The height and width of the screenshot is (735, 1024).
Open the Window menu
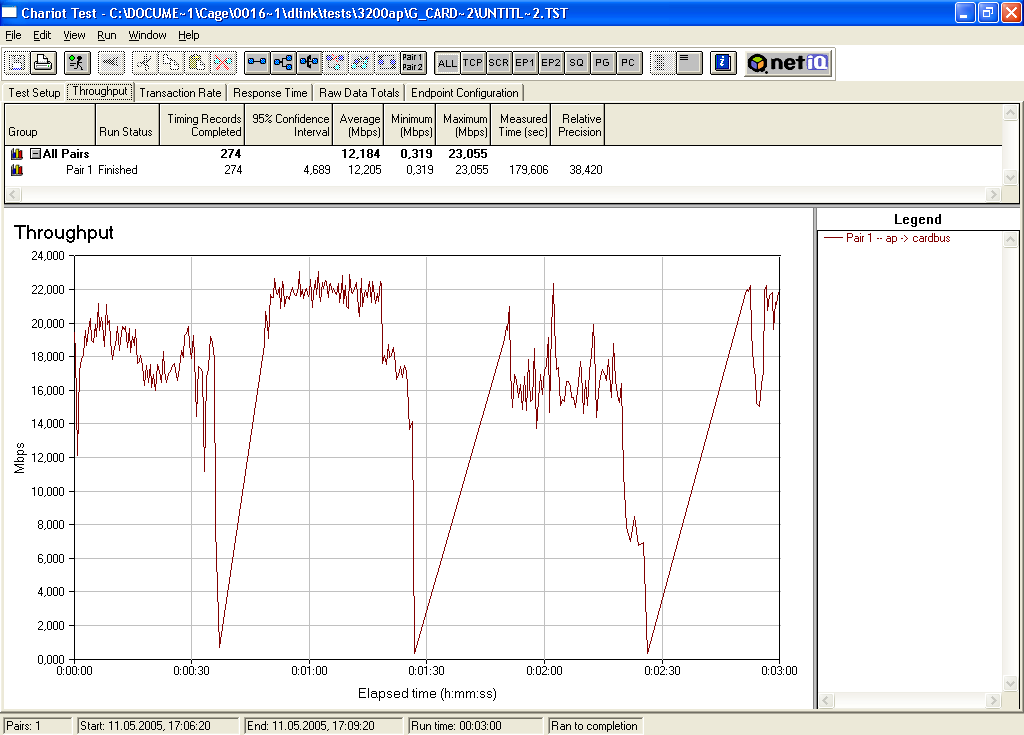point(147,35)
